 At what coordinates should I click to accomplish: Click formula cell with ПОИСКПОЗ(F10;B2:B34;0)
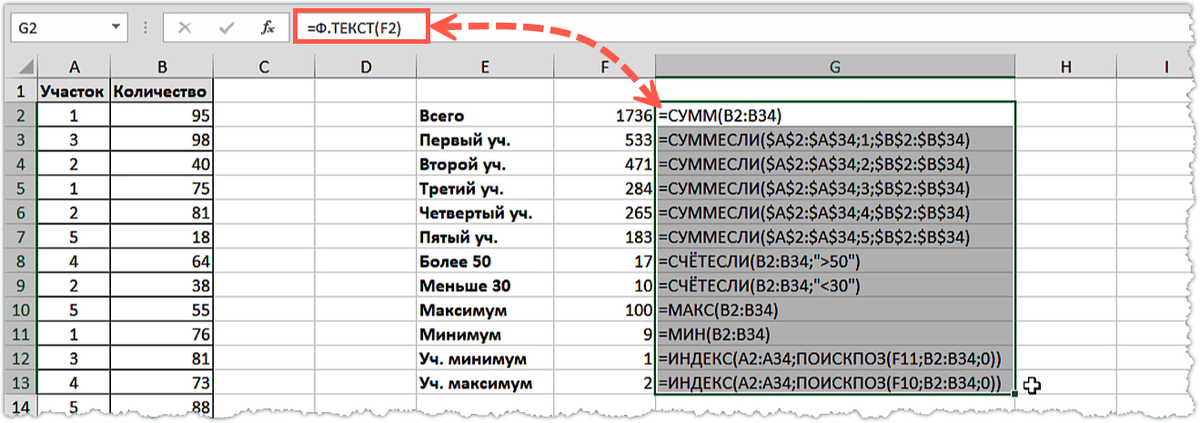pyautogui.click(x=835, y=383)
